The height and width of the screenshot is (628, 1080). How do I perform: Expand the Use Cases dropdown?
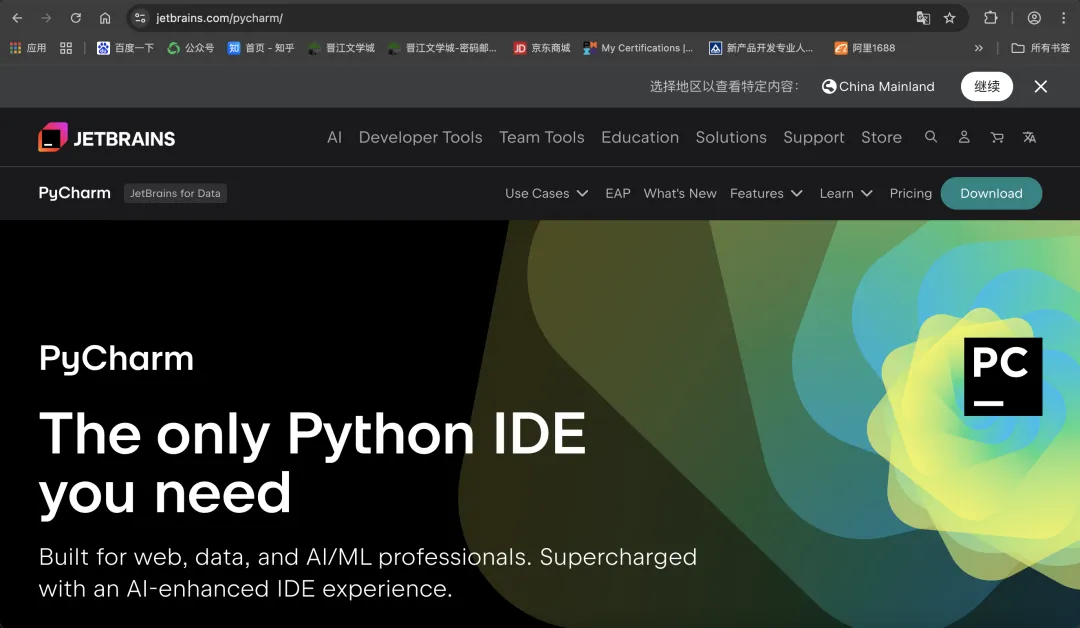[546, 193]
